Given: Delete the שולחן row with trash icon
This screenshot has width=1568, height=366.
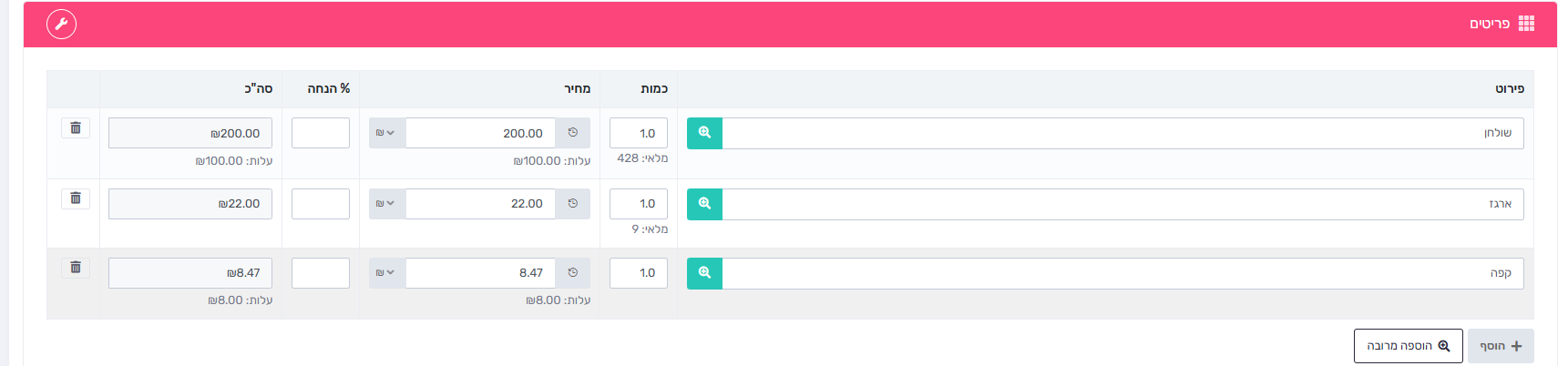Looking at the screenshot, I should click(76, 128).
